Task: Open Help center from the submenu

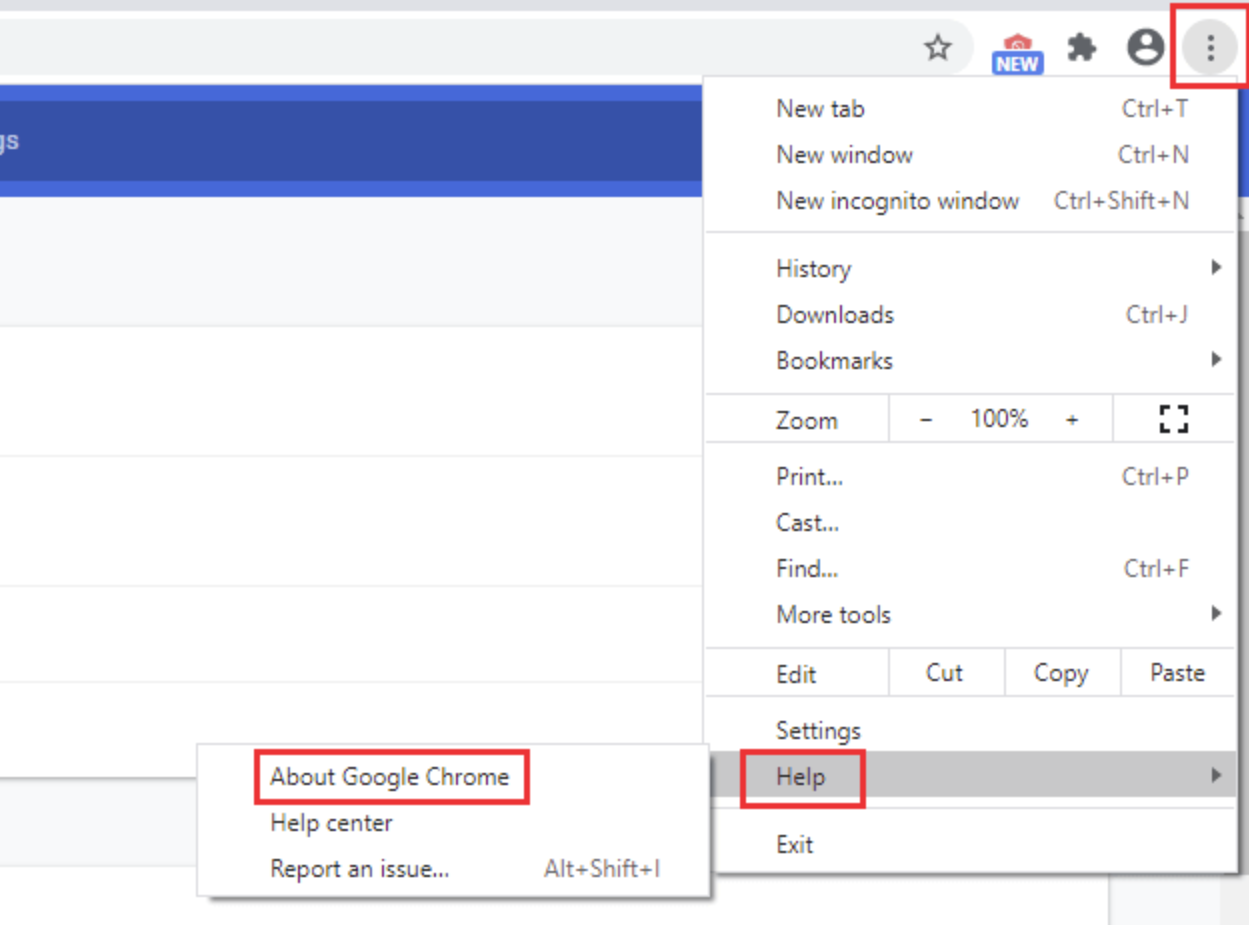Action: (x=454, y=823)
